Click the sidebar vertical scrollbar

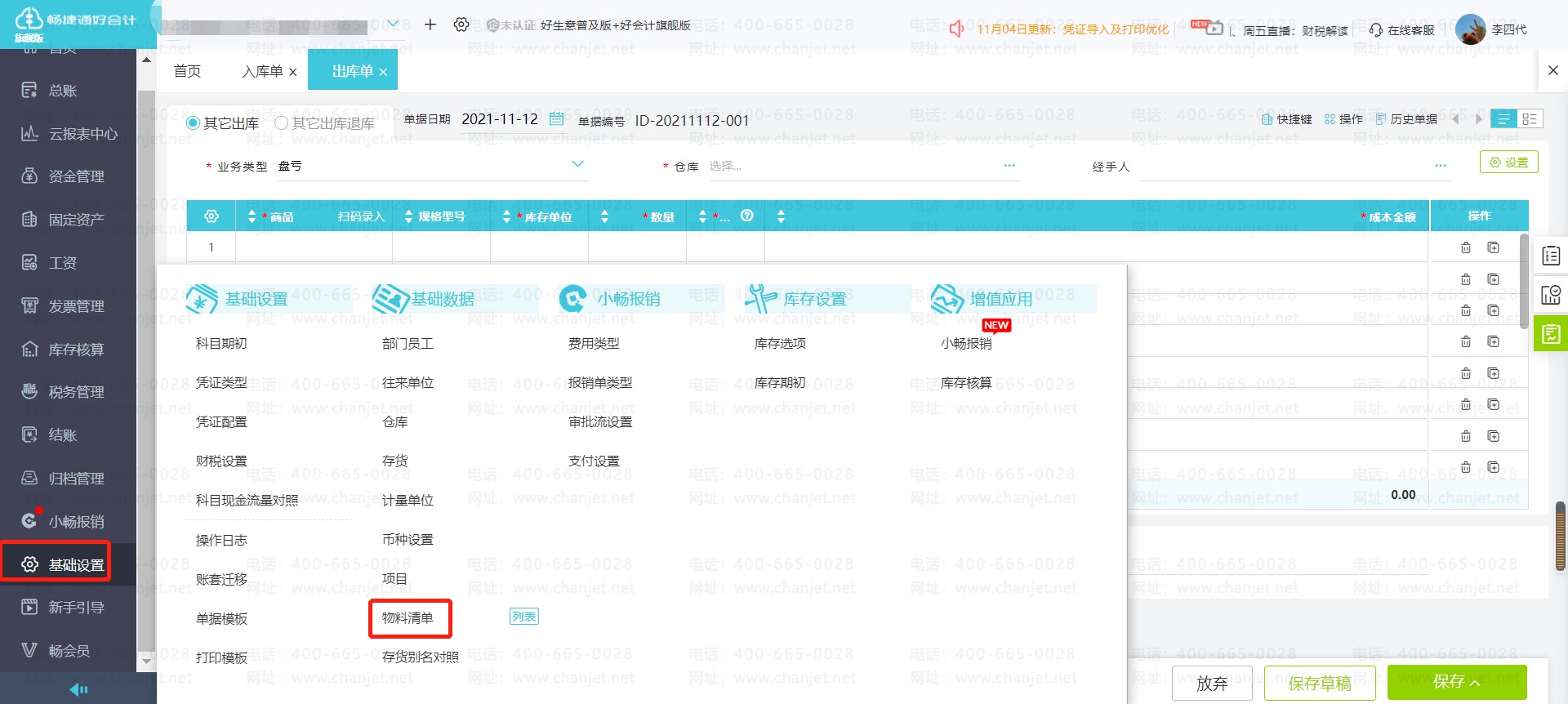(x=146, y=359)
